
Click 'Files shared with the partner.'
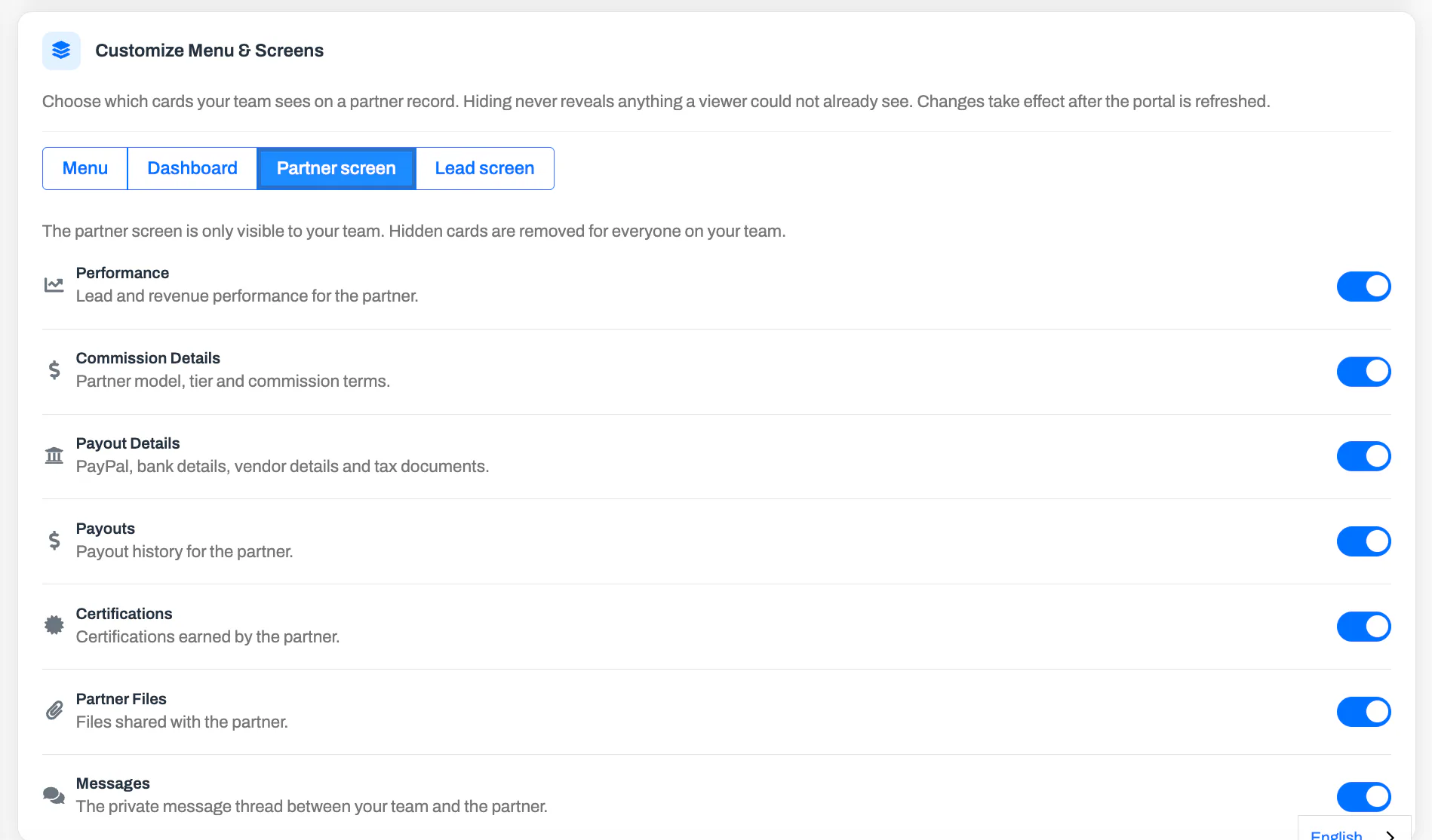tap(182, 722)
